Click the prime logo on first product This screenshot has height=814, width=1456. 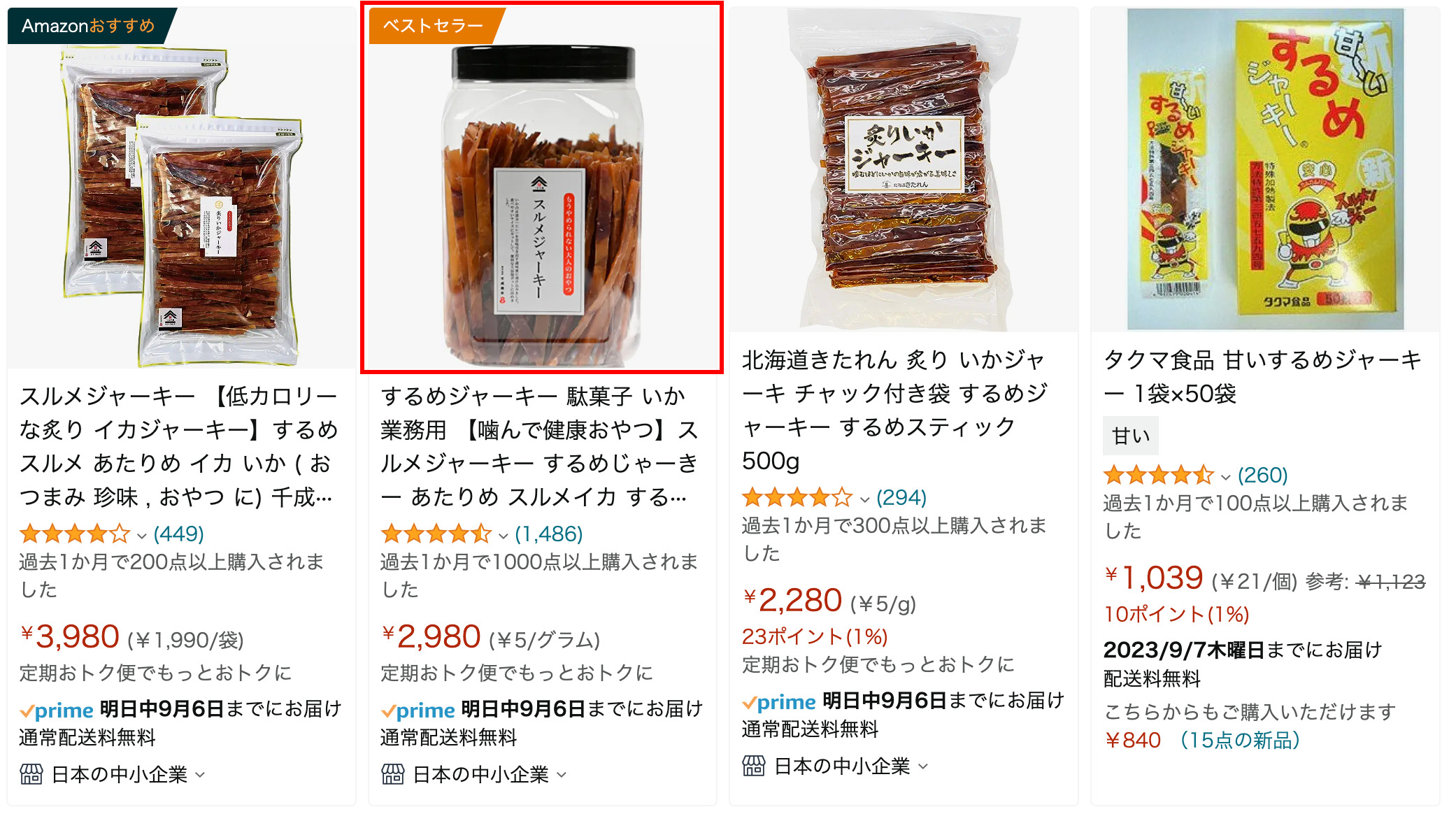(x=57, y=711)
